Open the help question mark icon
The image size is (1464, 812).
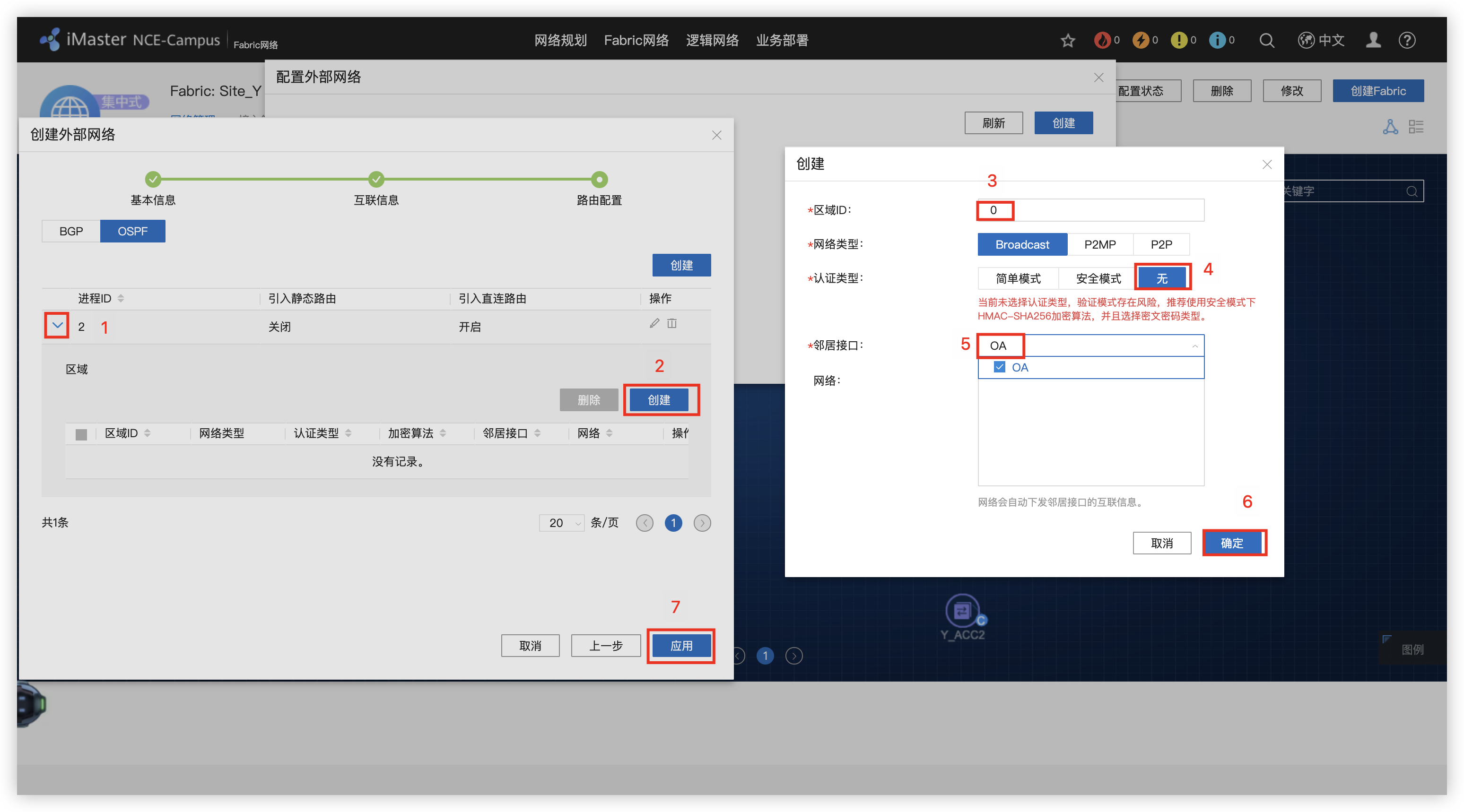pyautogui.click(x=1407, y=40)
